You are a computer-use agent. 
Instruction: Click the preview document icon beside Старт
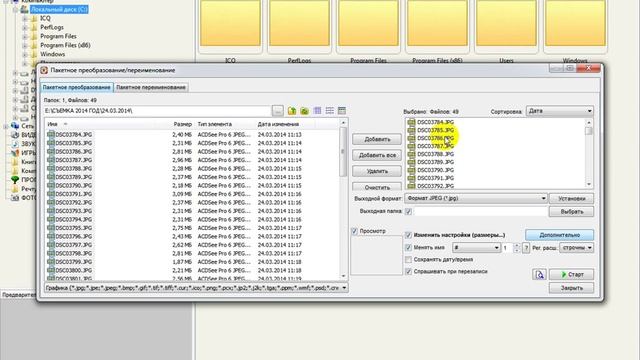[539, 274]
